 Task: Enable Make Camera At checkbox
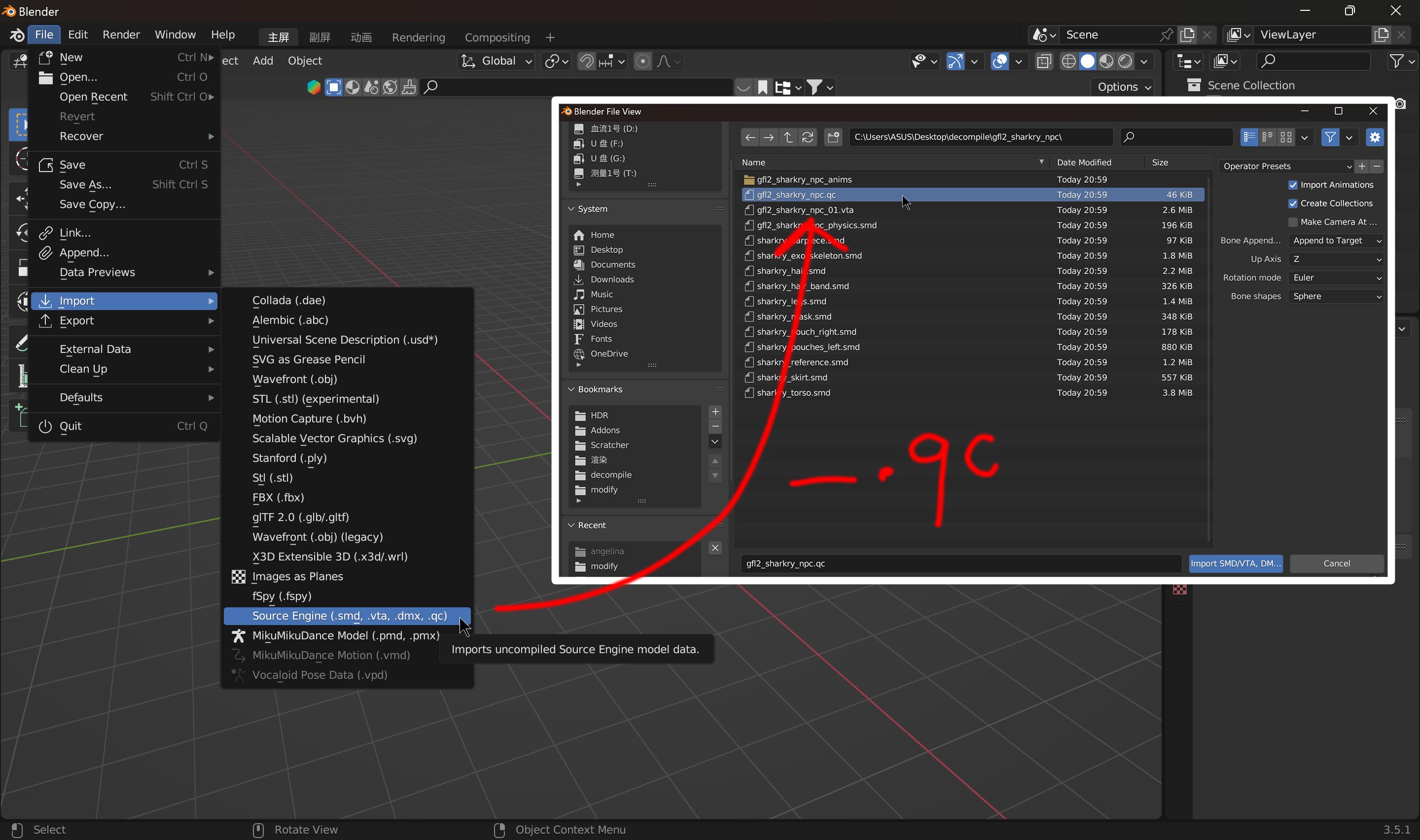pyautogui.click(x=1293, y=222)
